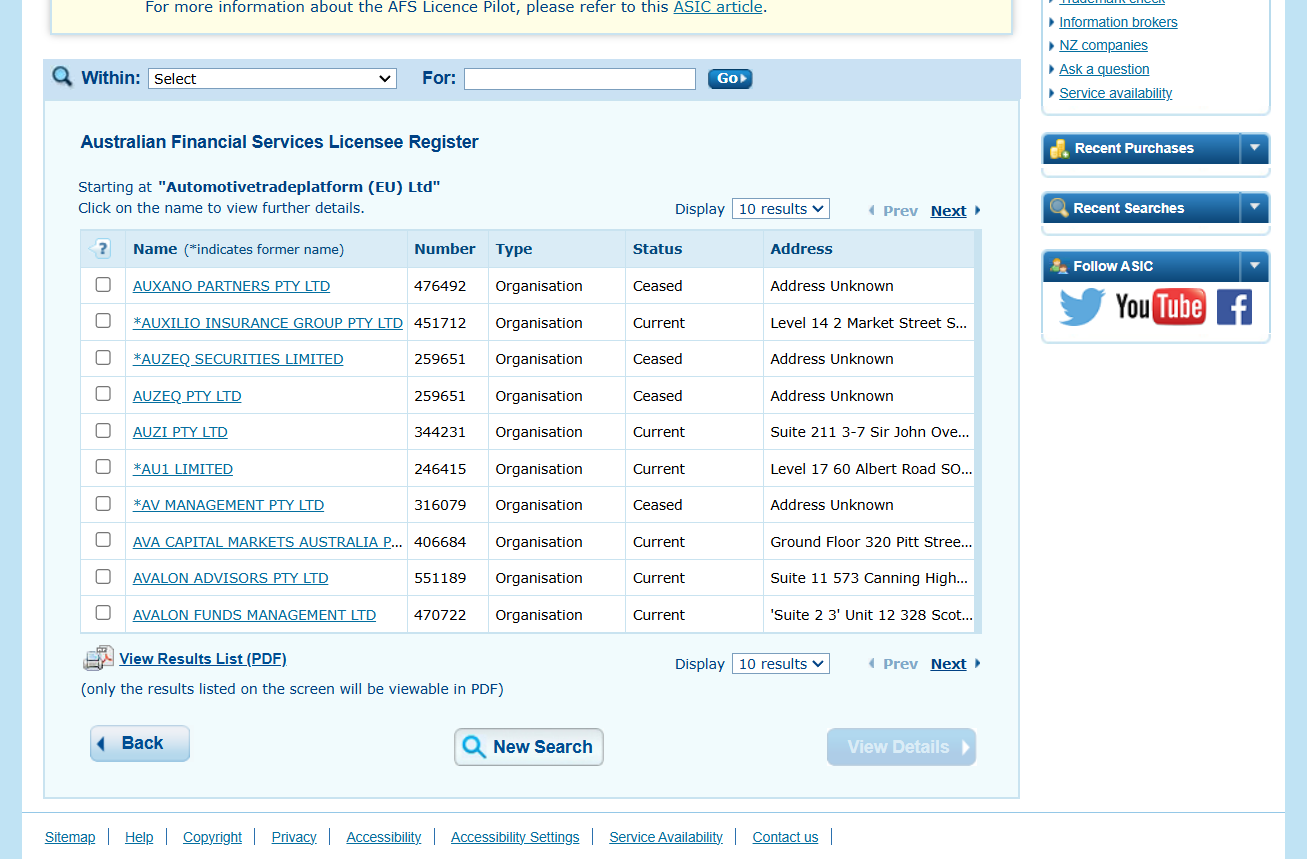Open AUXILIO INSURANCE GROUP PTY LTD details
The image size is (1307, 859).
[268, 323]
